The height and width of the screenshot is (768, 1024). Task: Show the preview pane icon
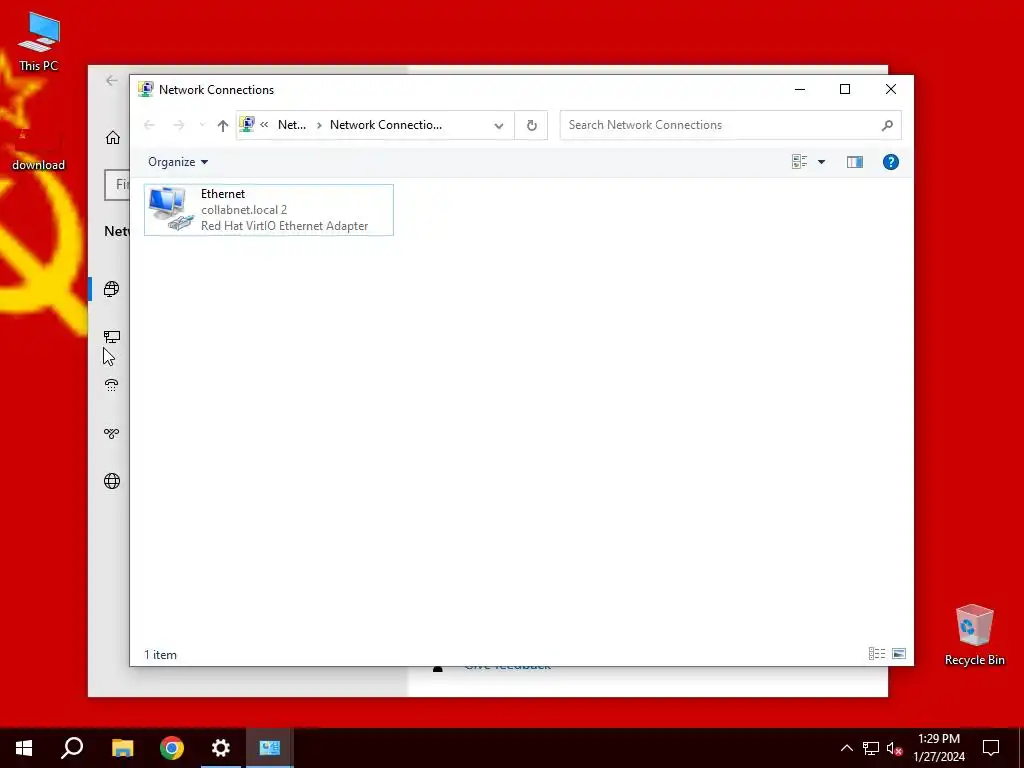pos(855,162)
